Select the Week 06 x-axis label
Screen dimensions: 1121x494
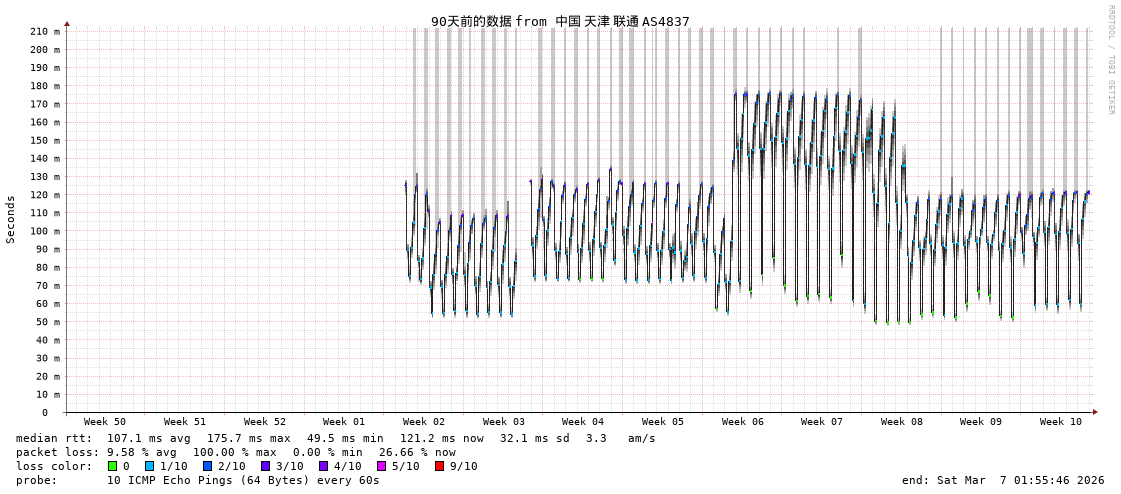(x=742, y=422)
